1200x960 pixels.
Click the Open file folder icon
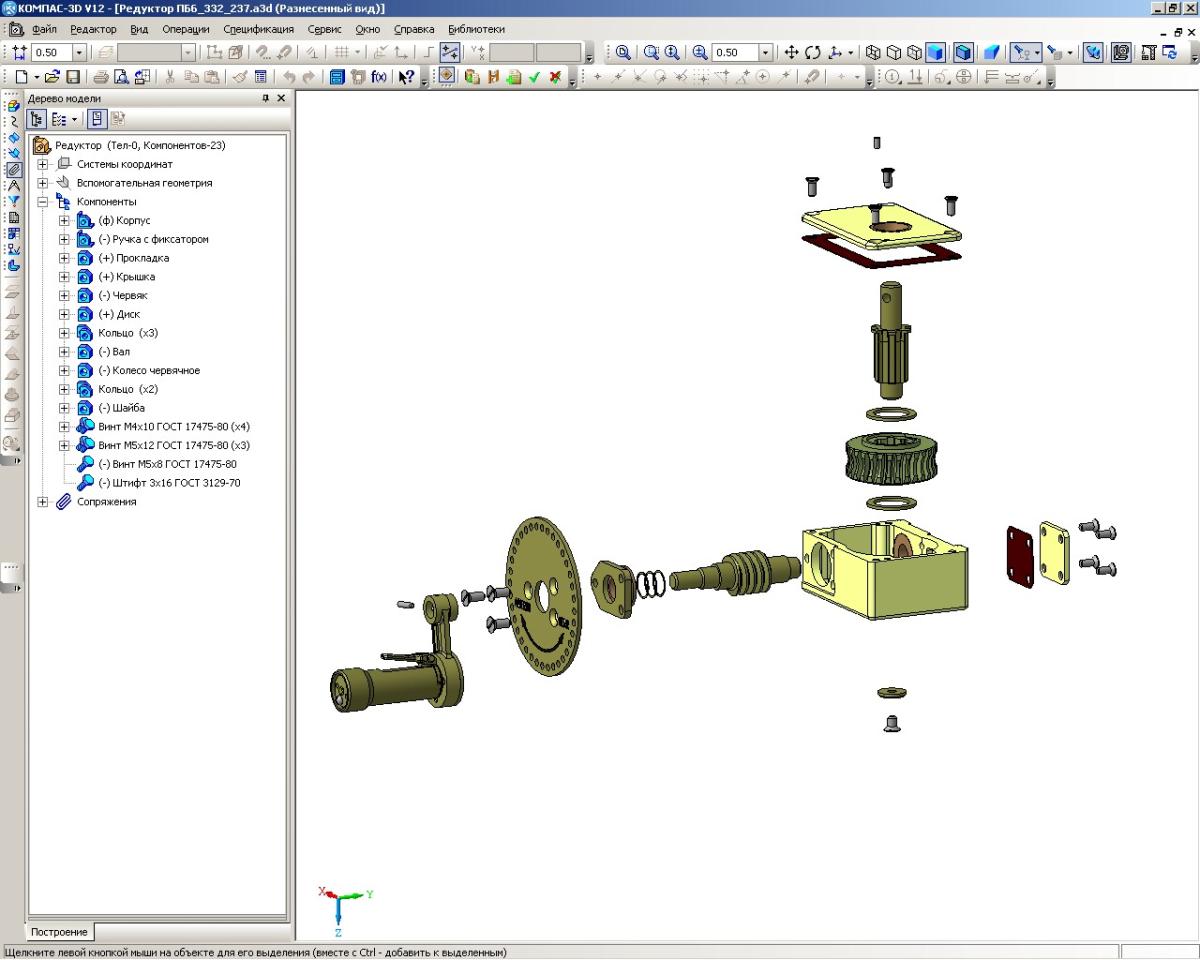click(53, 76)
